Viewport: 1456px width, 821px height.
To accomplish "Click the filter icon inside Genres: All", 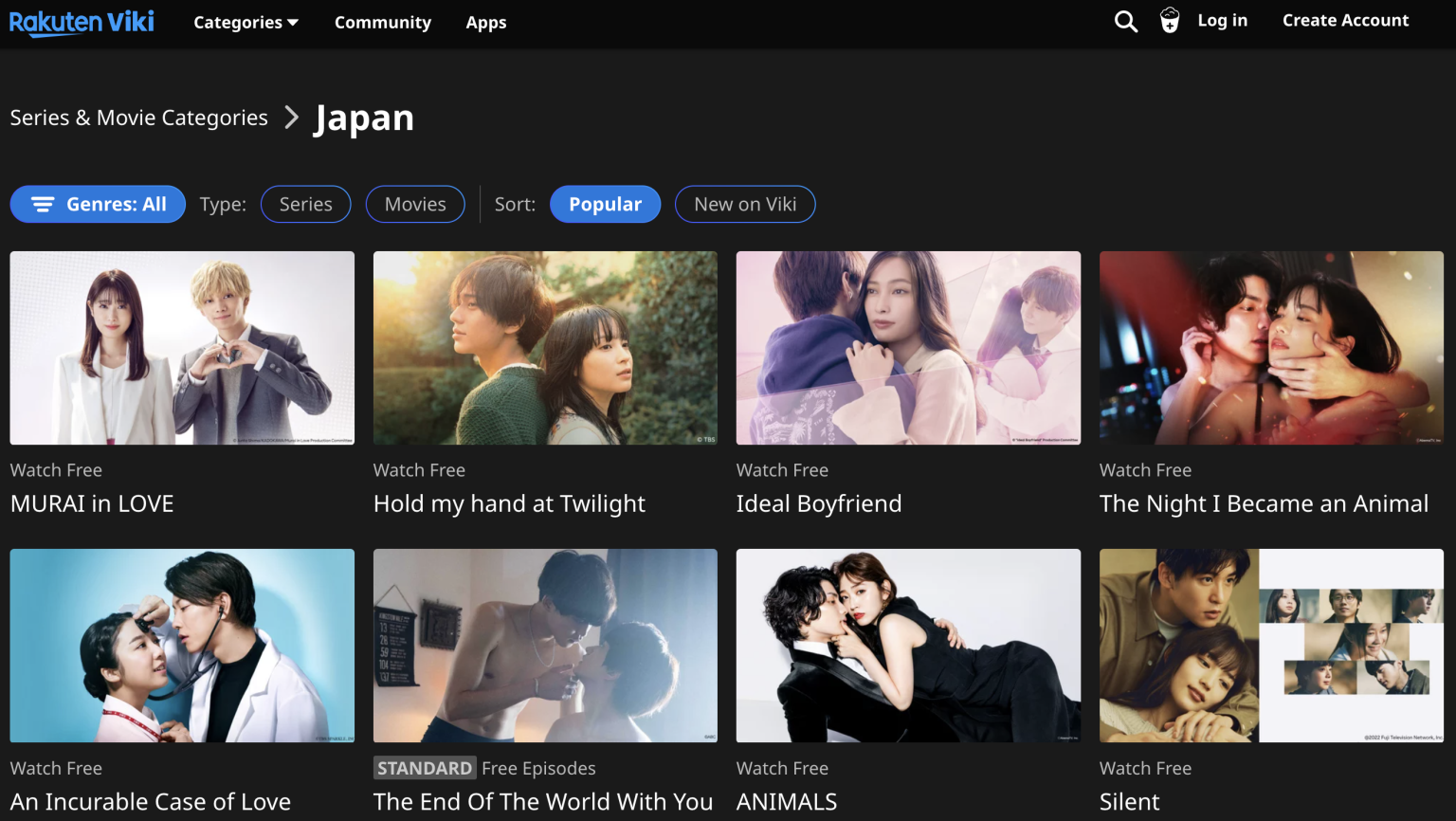I will (42, 204).
